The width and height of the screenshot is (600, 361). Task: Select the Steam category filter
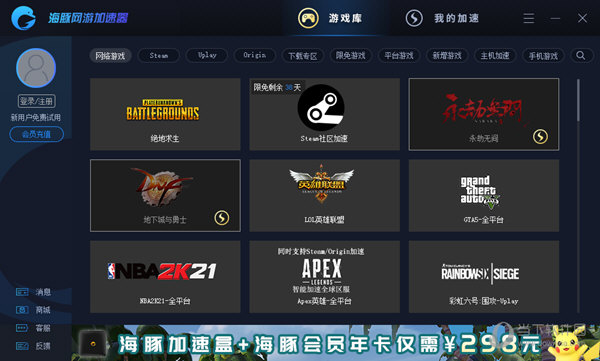click(158, 56)
